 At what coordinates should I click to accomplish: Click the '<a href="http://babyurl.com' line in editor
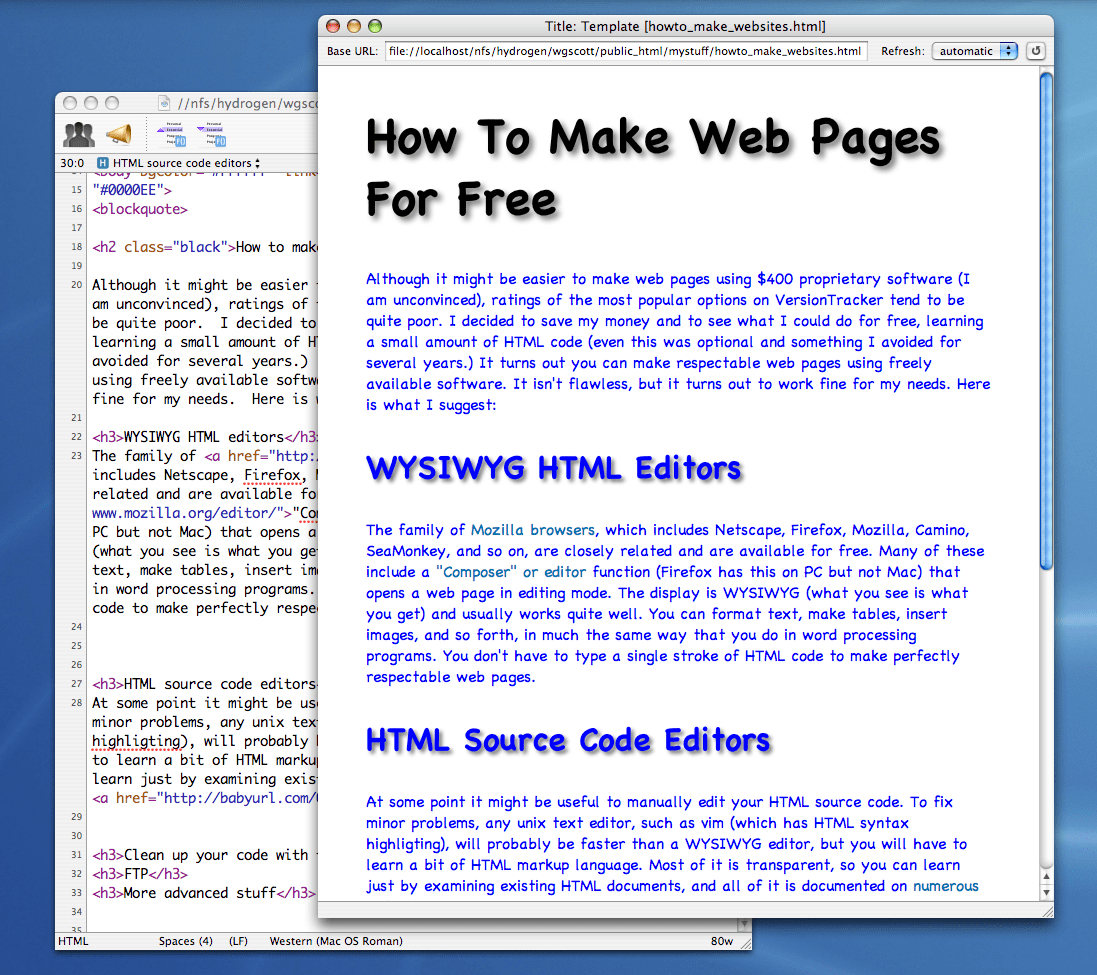204,798
